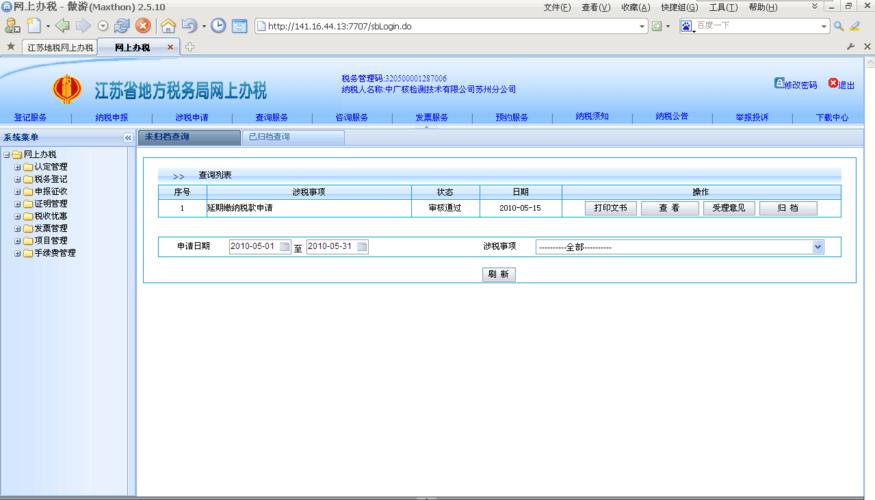
Task: Click the 打印文书 button
Action: point(610,208)
